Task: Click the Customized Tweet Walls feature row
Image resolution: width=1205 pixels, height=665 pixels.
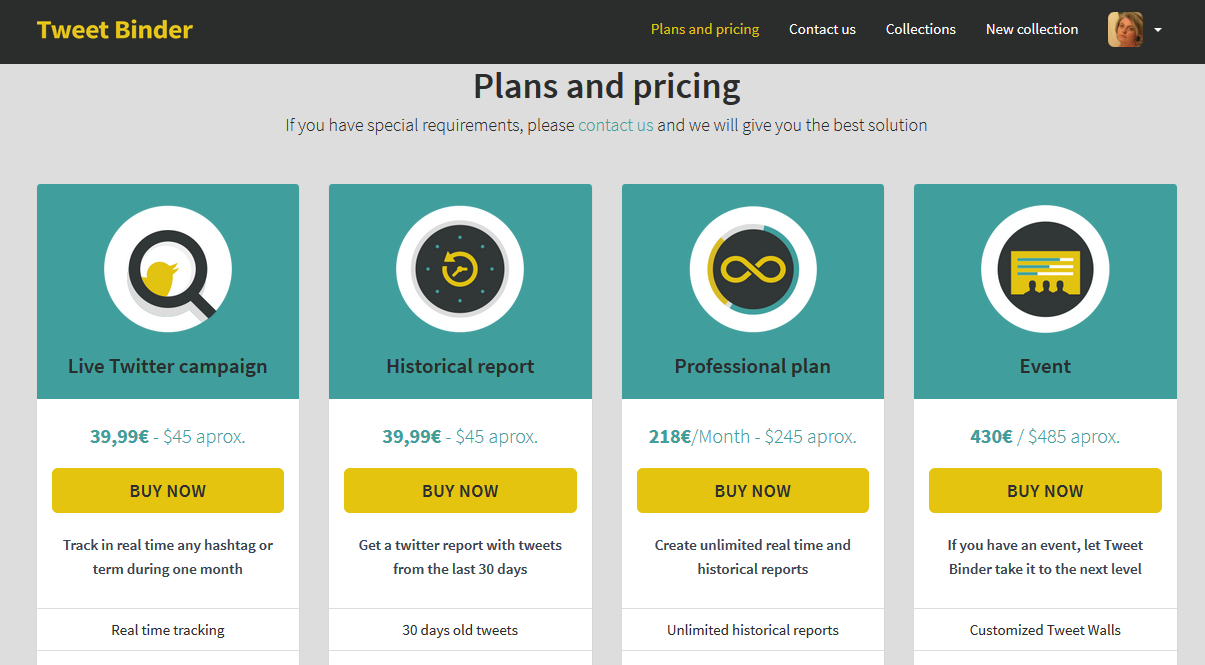Action: pos(1045,630)
